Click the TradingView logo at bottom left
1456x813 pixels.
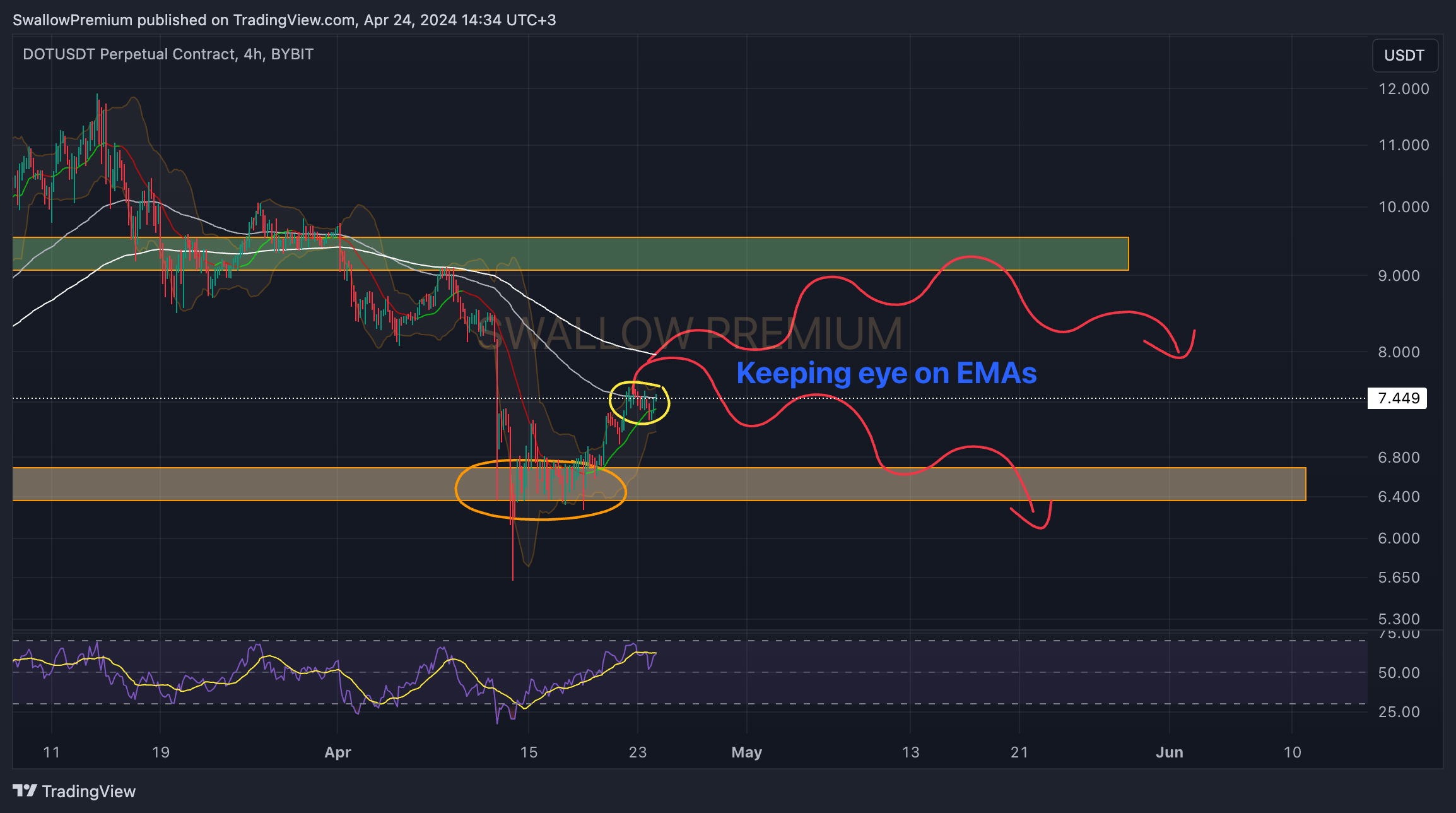(74, 791)
